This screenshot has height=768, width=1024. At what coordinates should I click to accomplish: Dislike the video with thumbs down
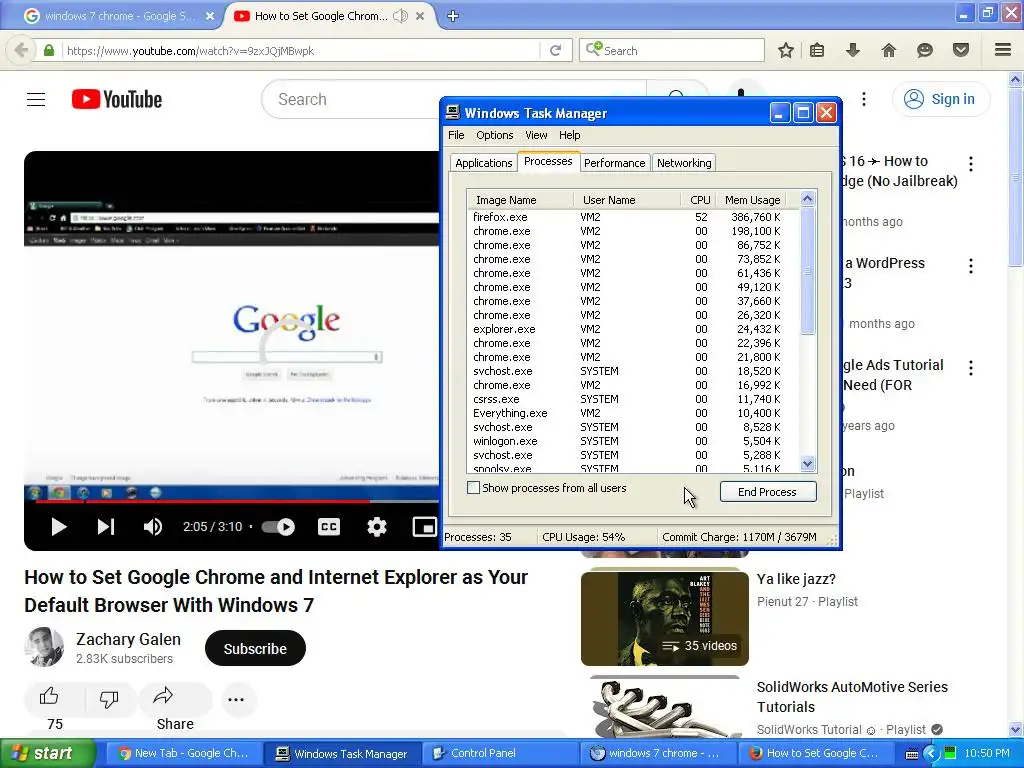[109, 699]
